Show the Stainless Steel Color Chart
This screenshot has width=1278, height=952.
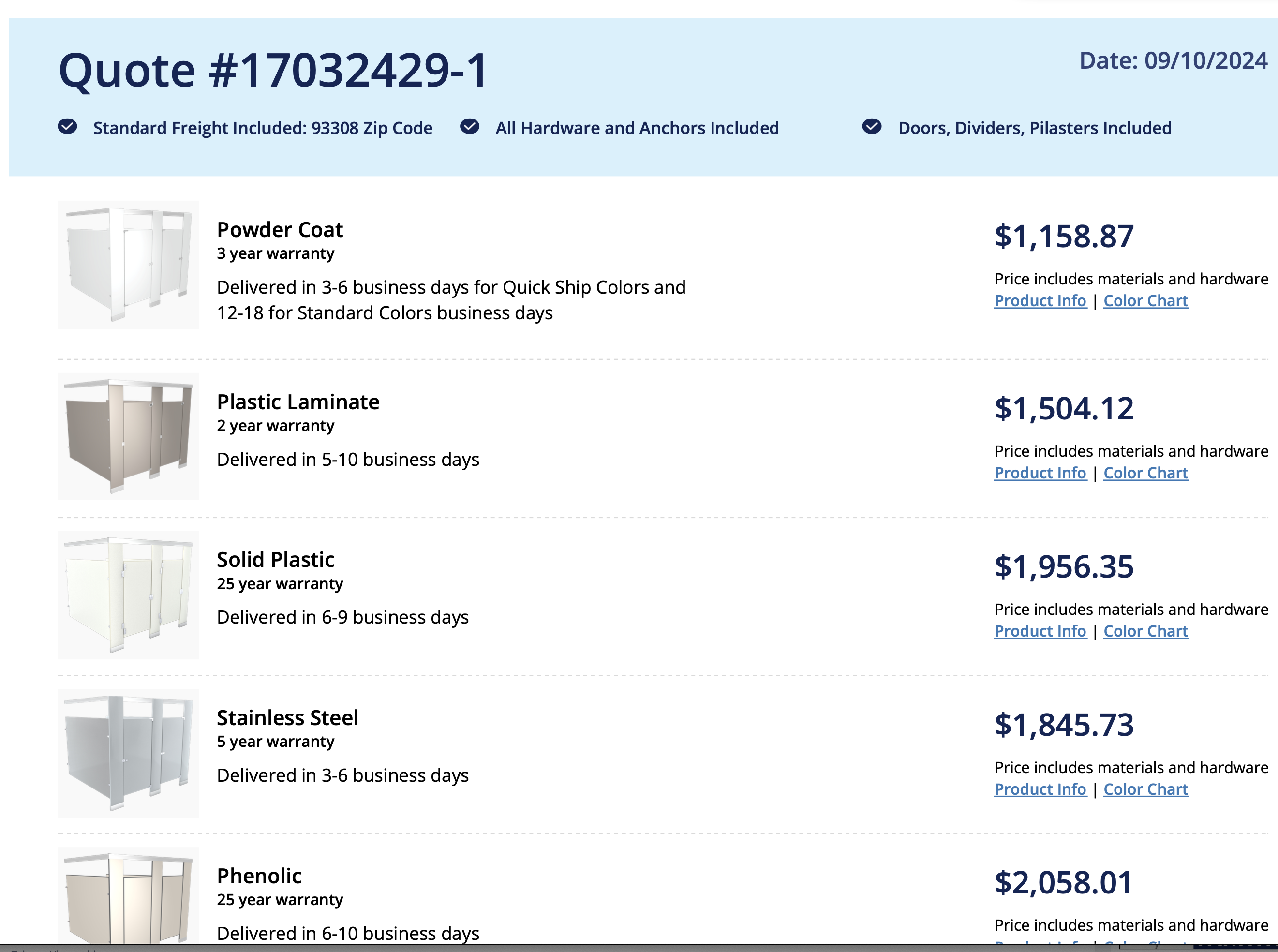click(x=1145, y=789)
